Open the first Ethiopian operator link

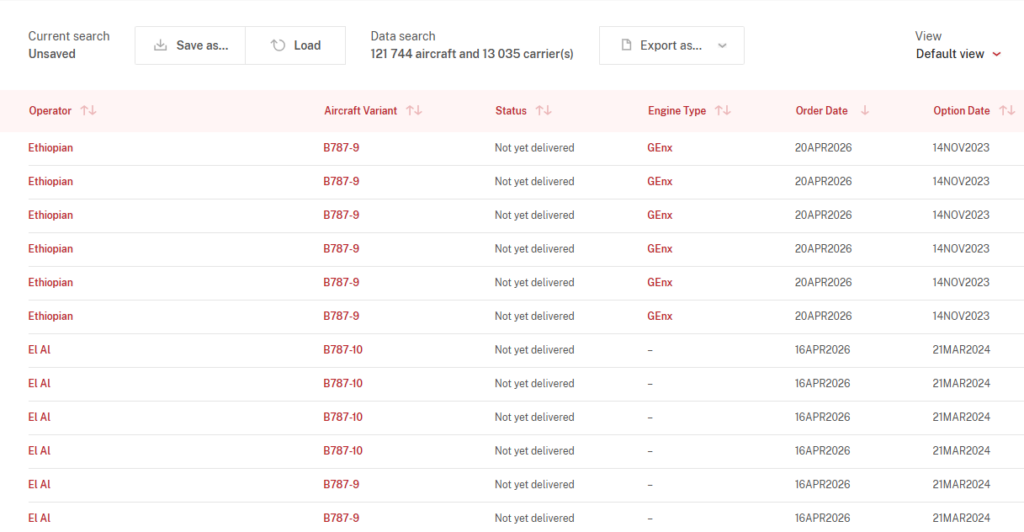coord(50,148)
